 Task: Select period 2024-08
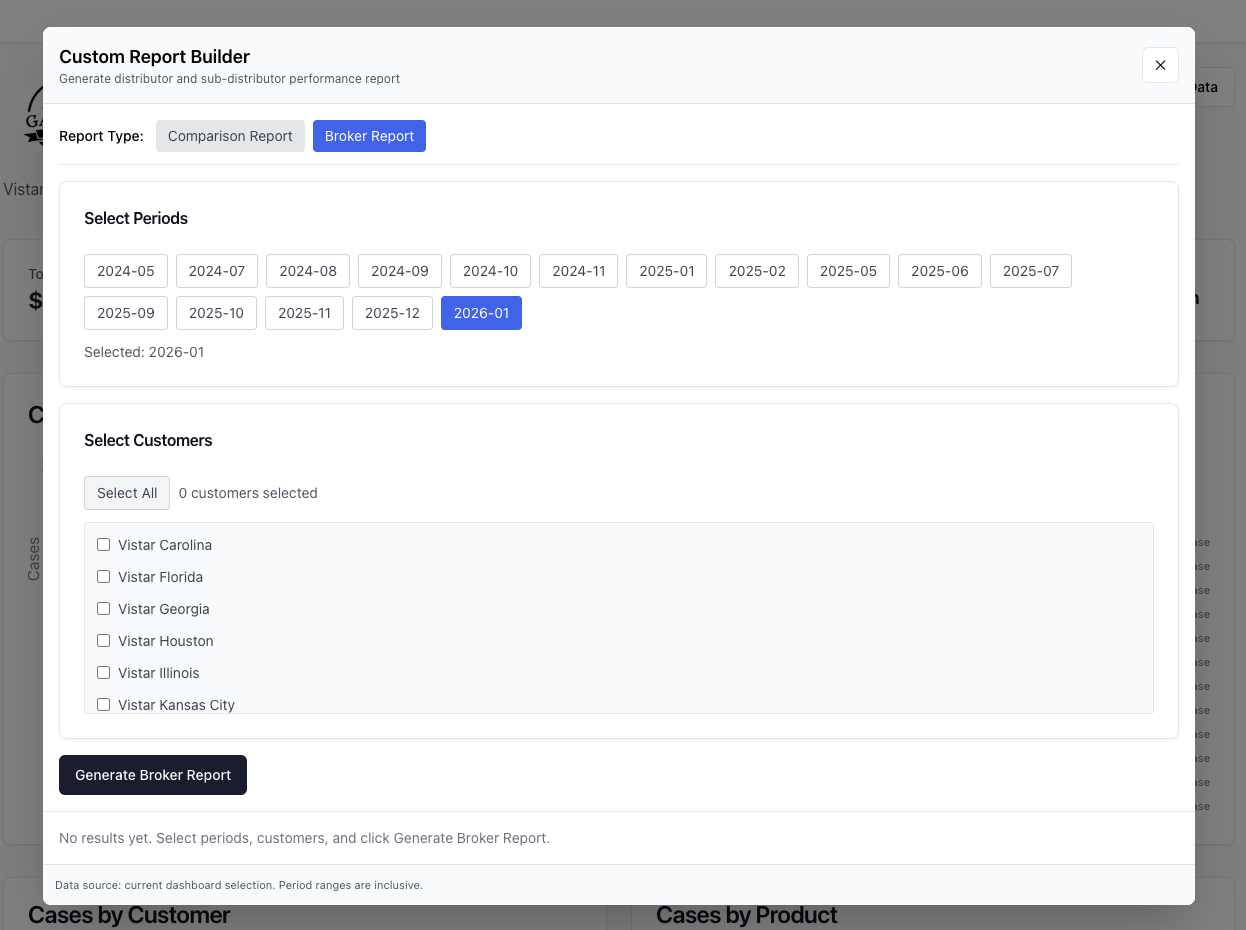pos(308,271)
